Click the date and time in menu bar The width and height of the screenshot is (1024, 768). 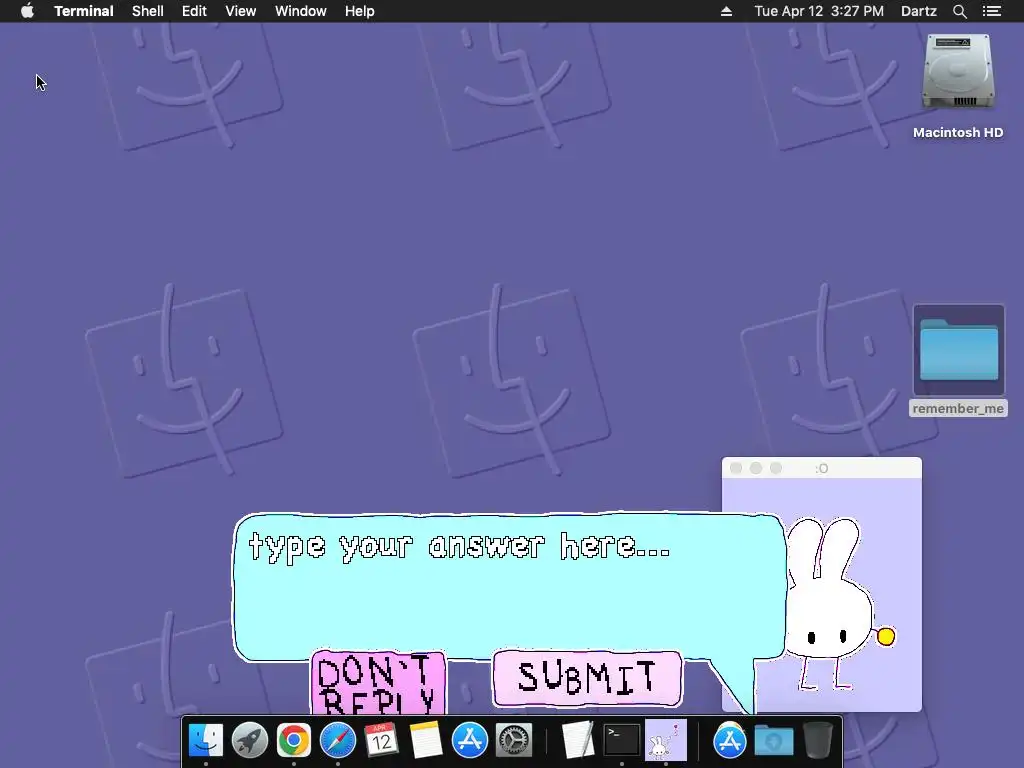pos(819,11)
